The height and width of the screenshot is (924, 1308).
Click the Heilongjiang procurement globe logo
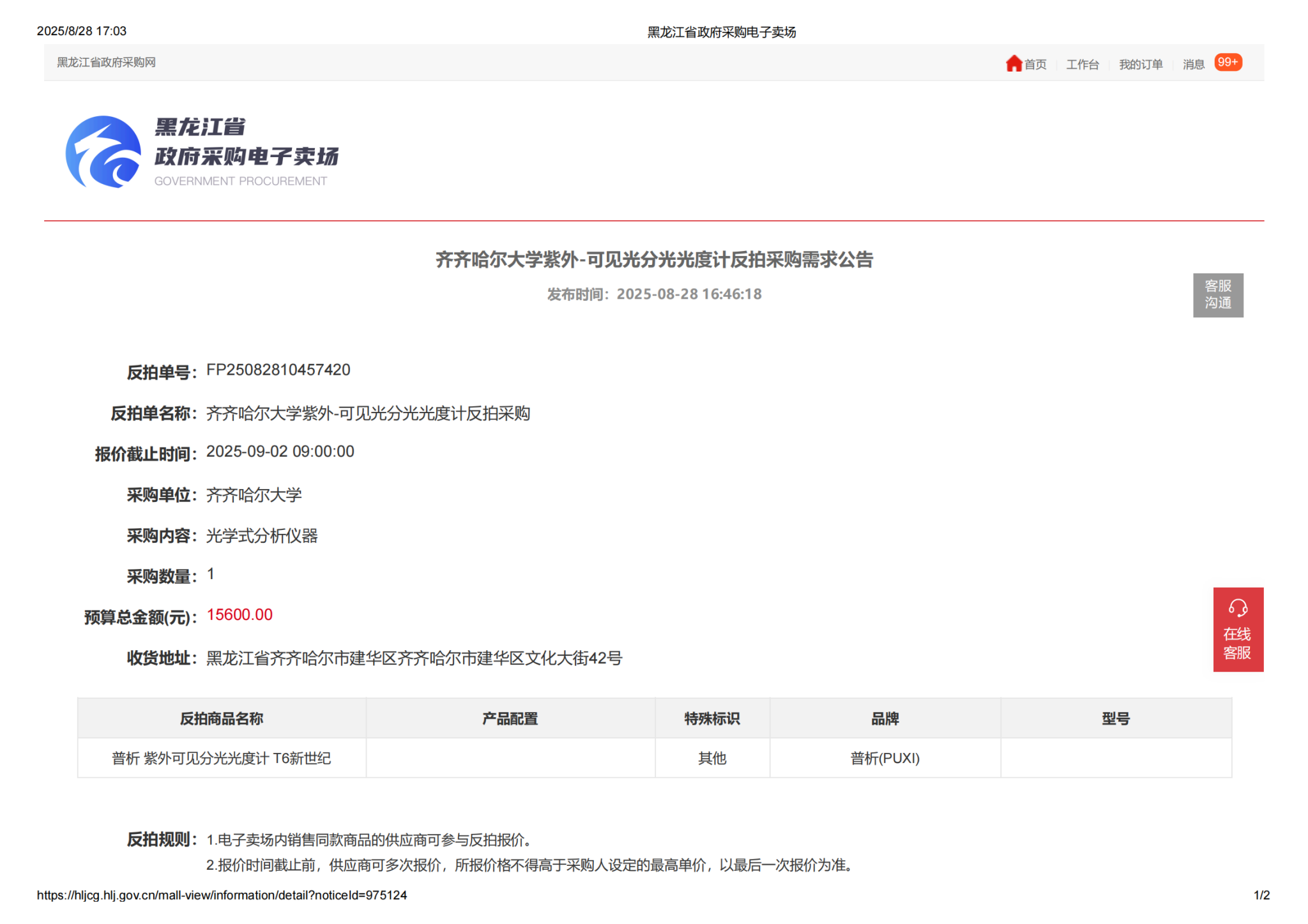[x=103, y=152]
